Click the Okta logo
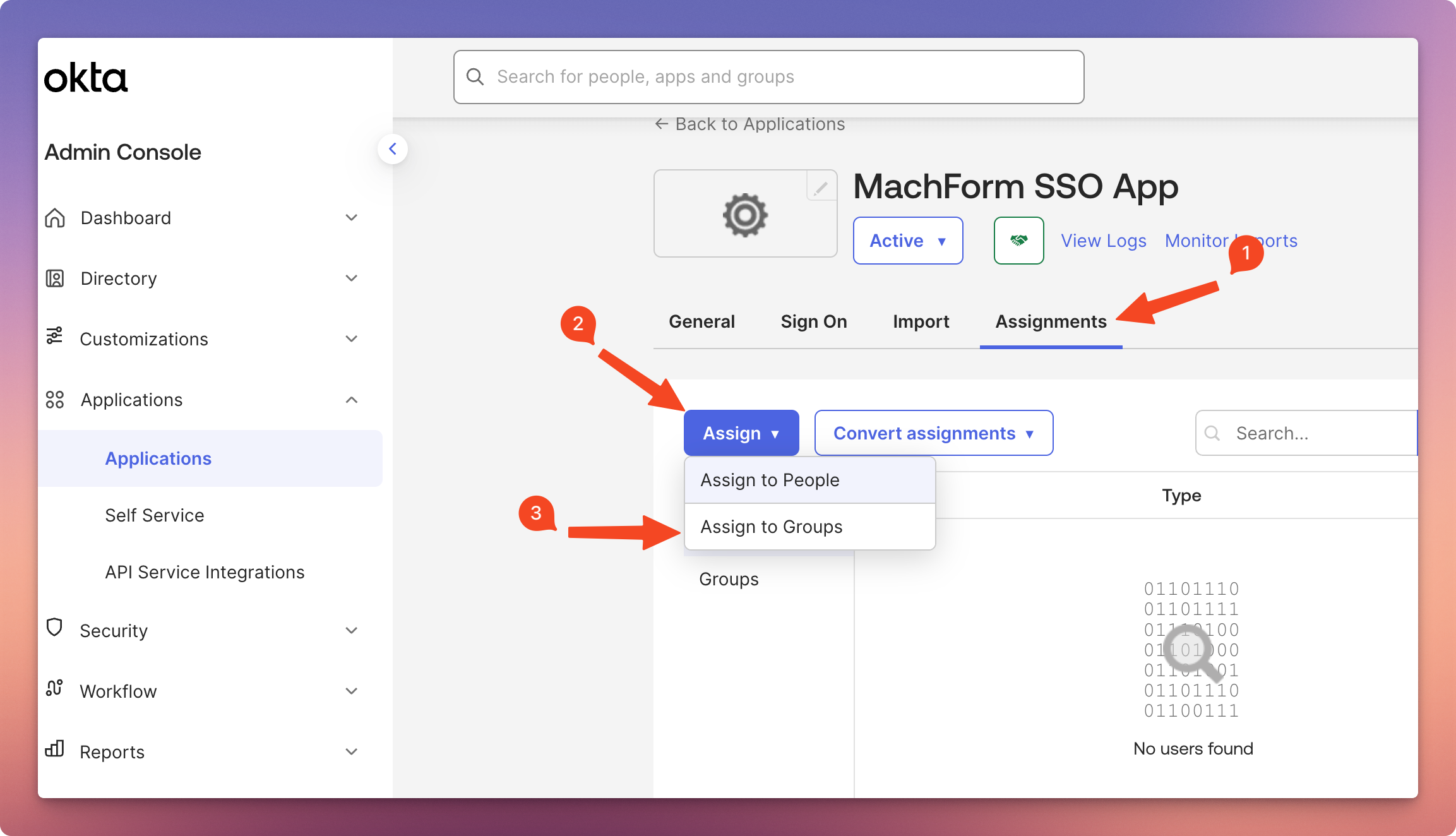Image resolution: width=1456 pixels, height=836 pixels. click(x=86, y=78)
